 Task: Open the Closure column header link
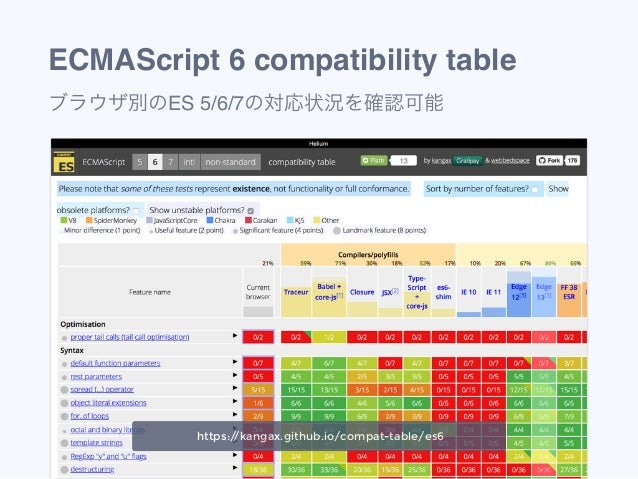click(362, 292)
